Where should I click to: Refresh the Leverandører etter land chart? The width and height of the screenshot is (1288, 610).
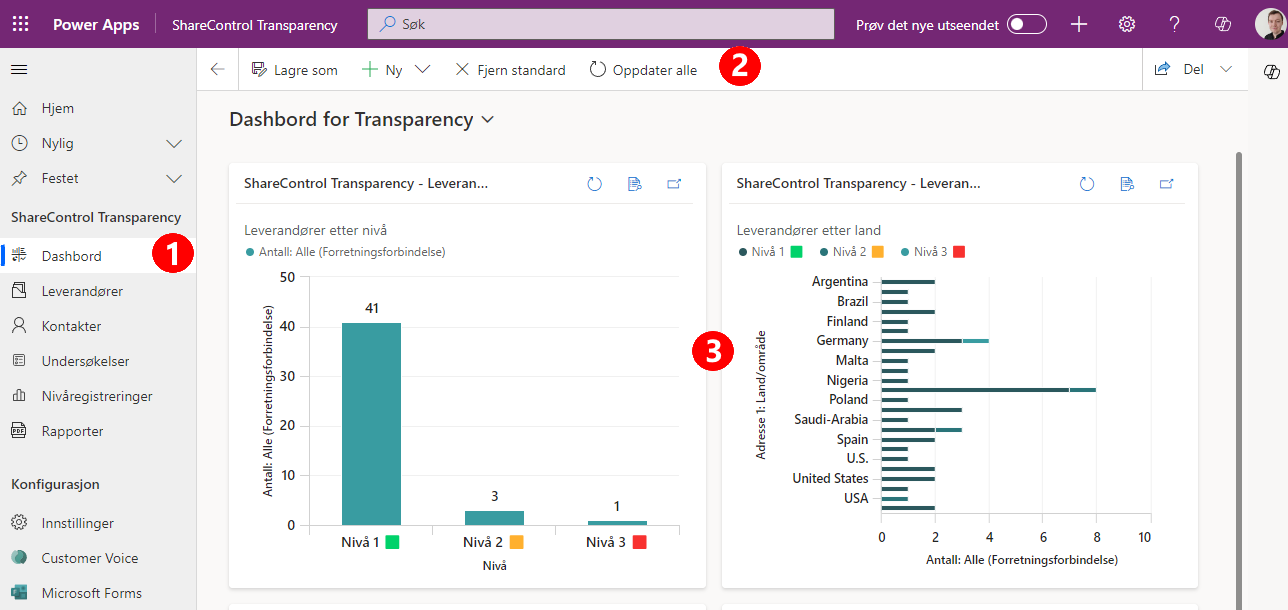[x=1087, y=184]
